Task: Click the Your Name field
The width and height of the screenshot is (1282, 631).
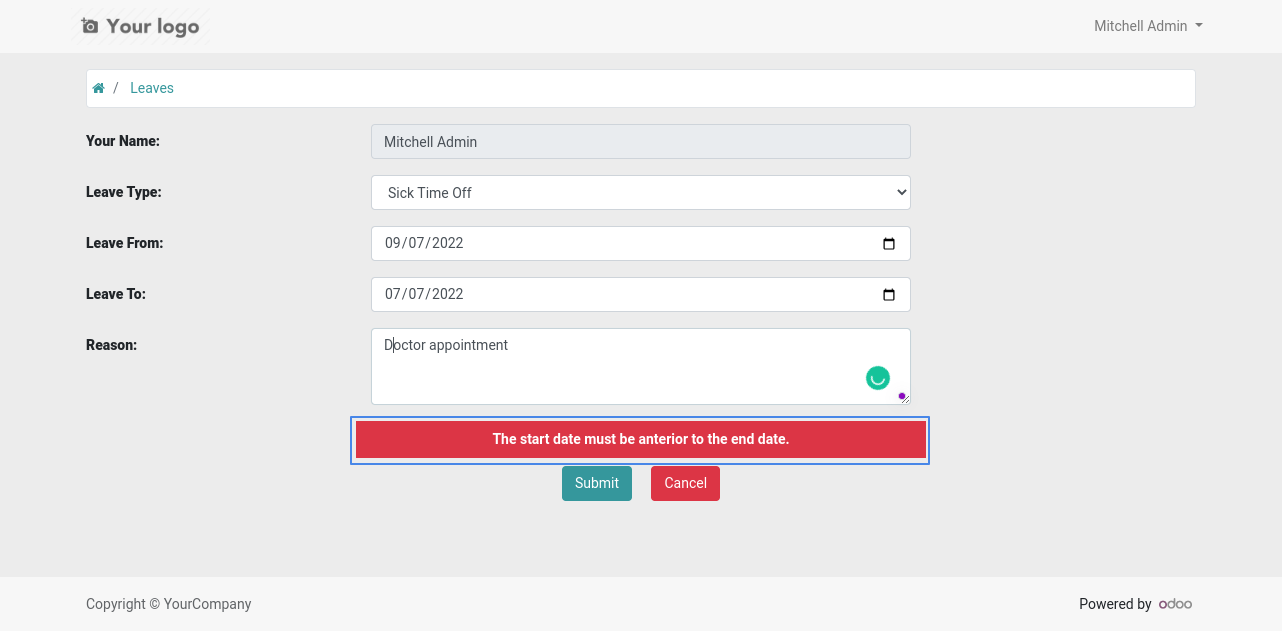Action: (x=641, y=142)
